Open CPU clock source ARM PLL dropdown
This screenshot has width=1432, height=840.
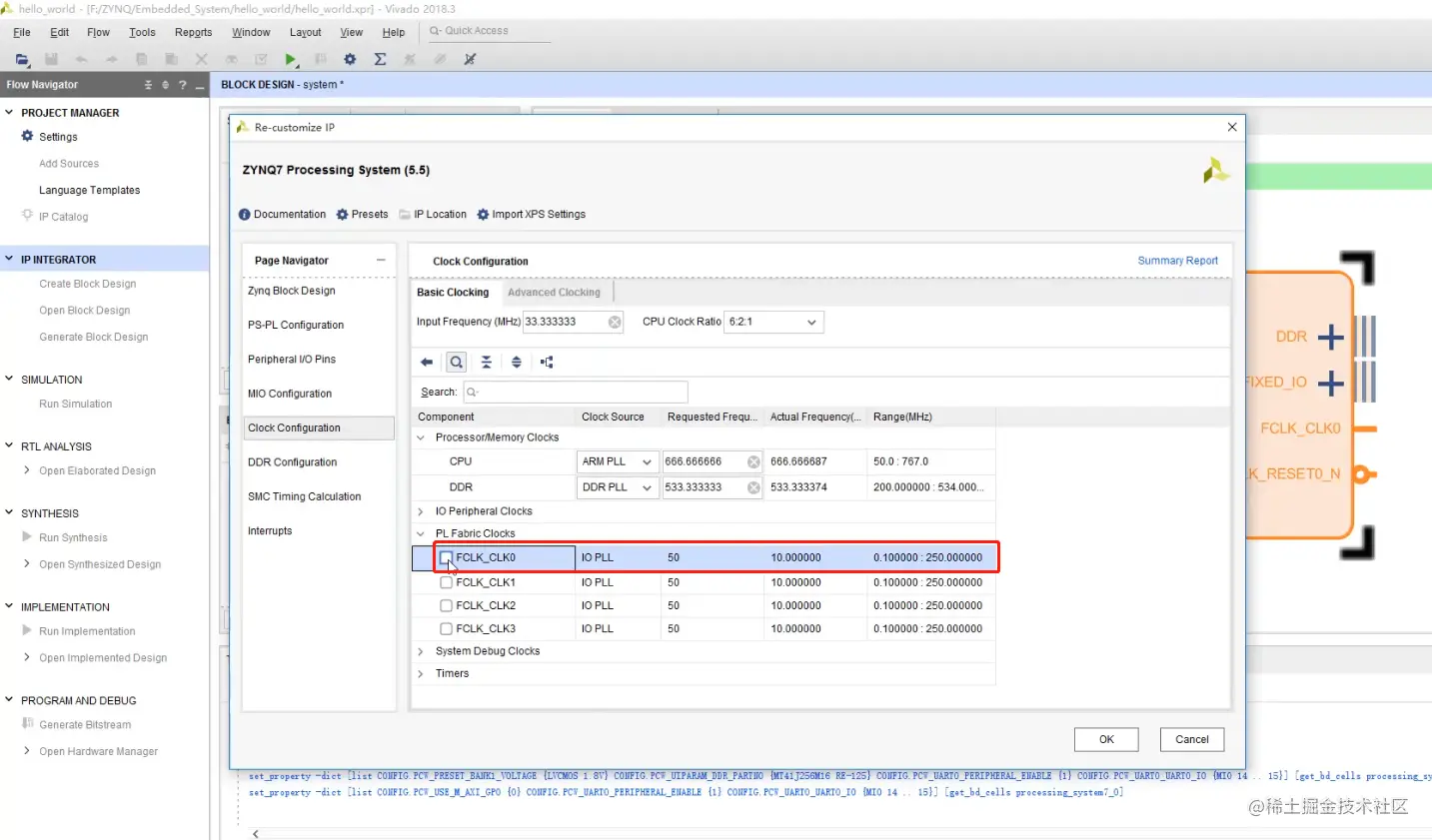(x=618, y=461)
